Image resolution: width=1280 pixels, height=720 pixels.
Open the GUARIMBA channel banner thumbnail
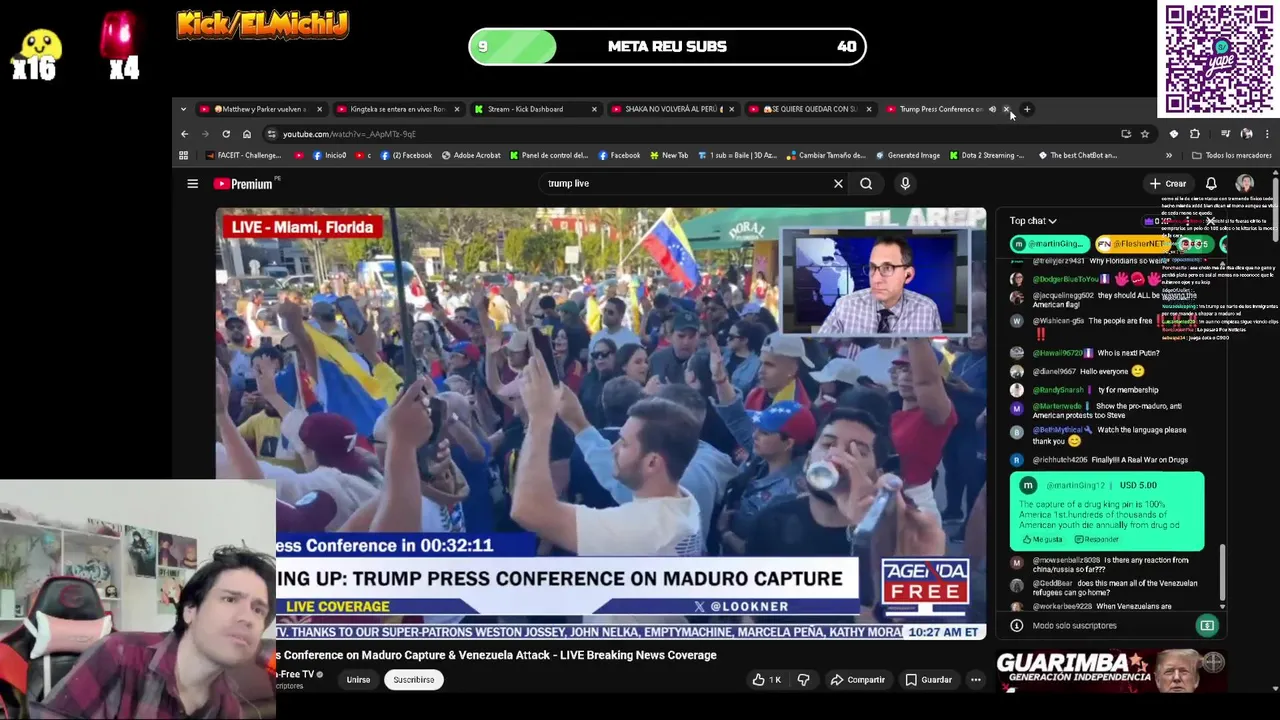point(1110,671)
